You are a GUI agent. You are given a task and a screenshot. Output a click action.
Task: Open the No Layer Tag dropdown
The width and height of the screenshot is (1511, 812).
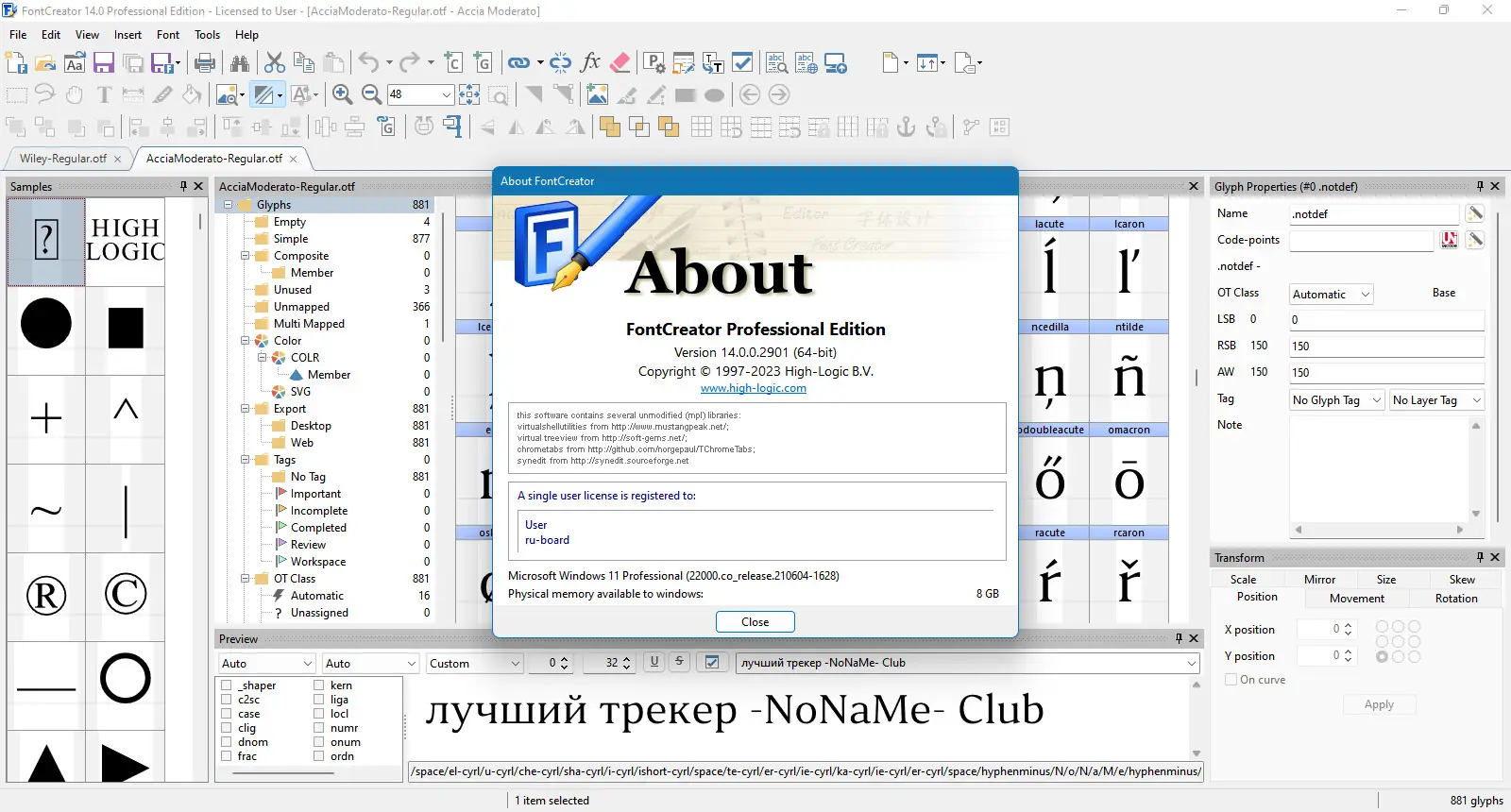(1477, 400)
